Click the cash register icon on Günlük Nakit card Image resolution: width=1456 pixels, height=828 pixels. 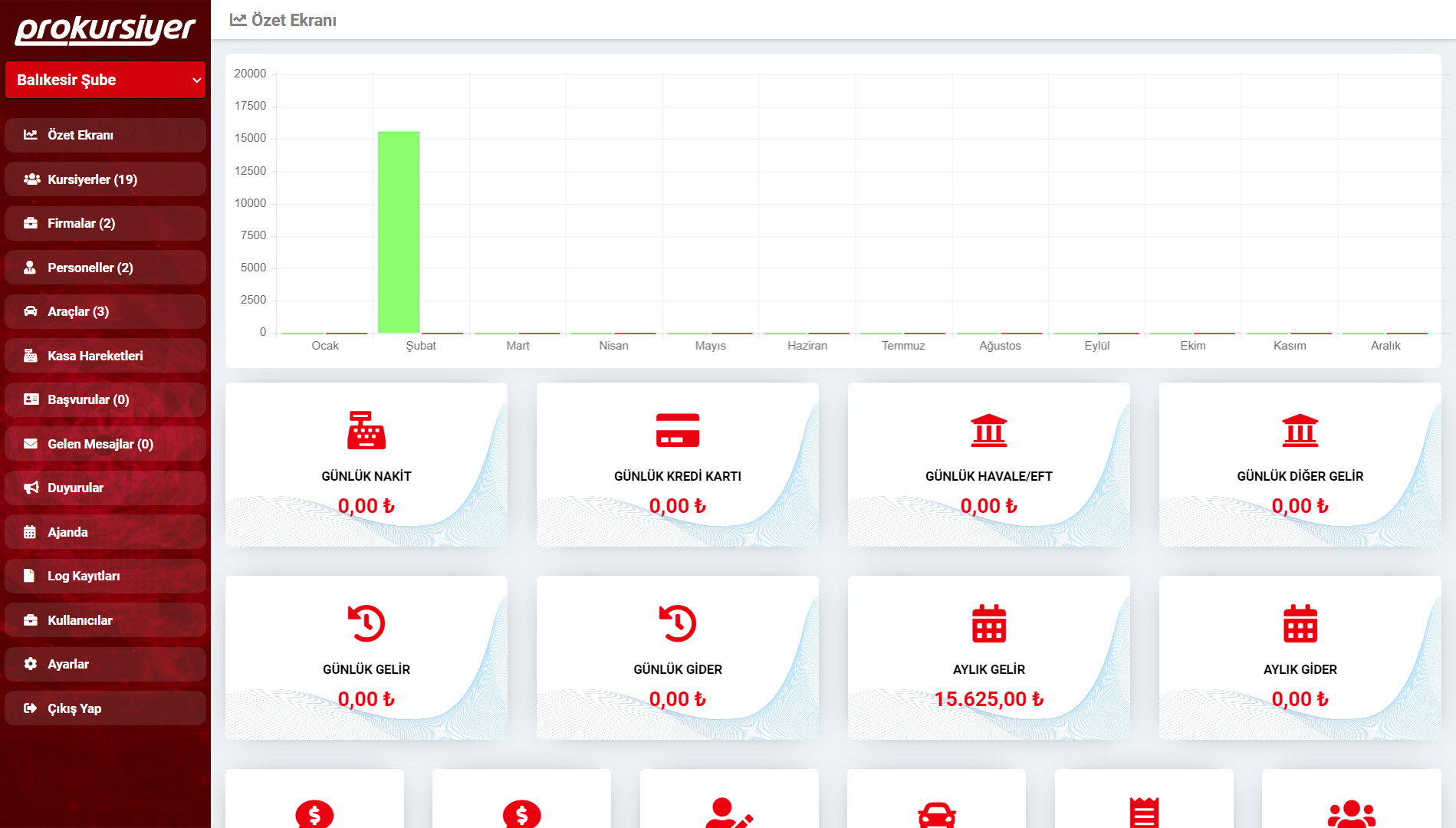[x=366, y=430]
